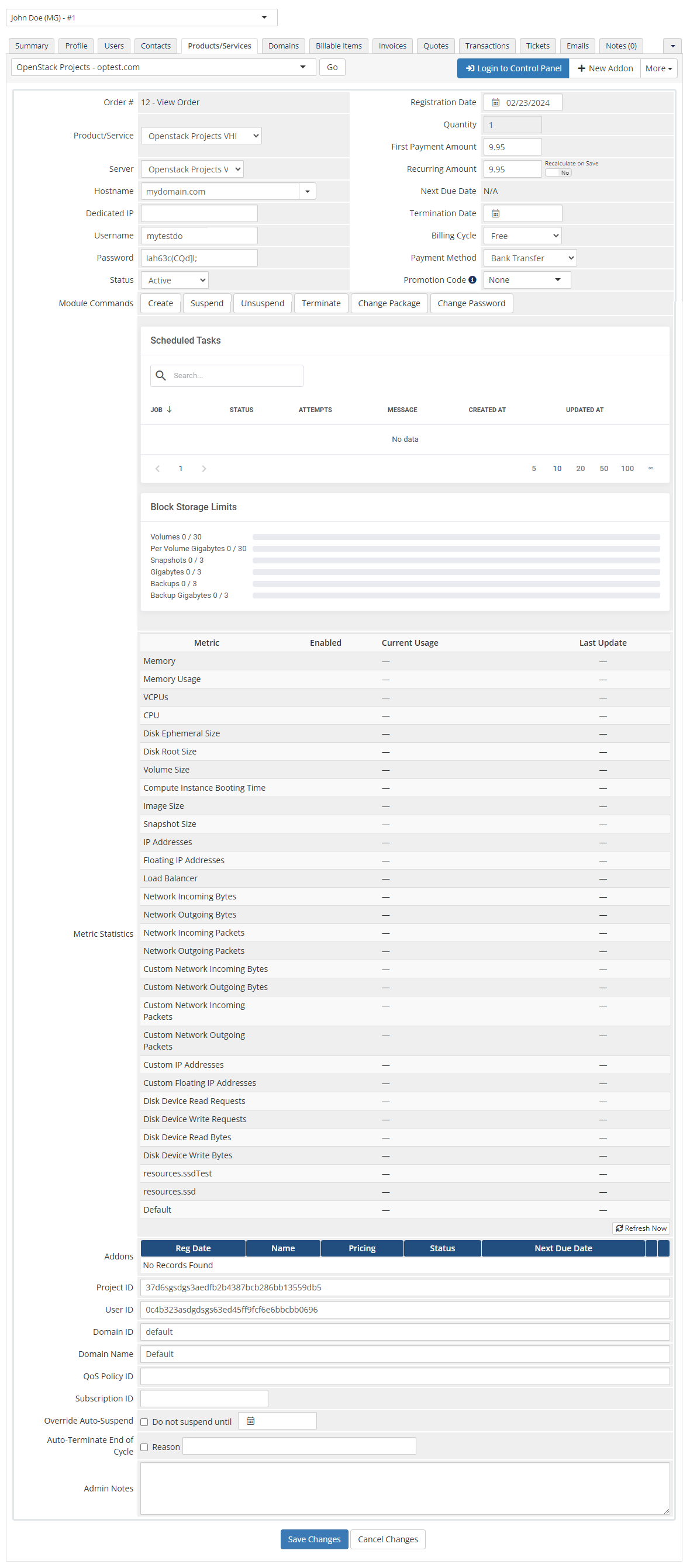Click the Dedicated IP input field

(x=199, y=214)
